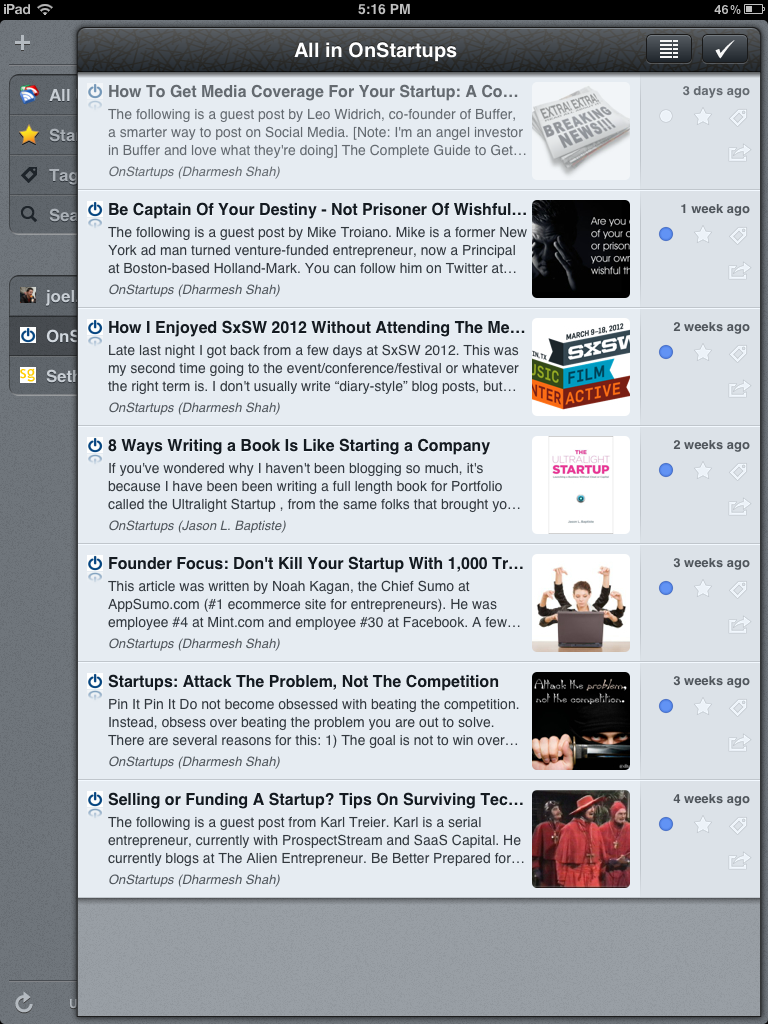Share the Captain Of Your Destiny article
The height and width of the screenshot is (1024, 768).
click(x=739, y=270)
